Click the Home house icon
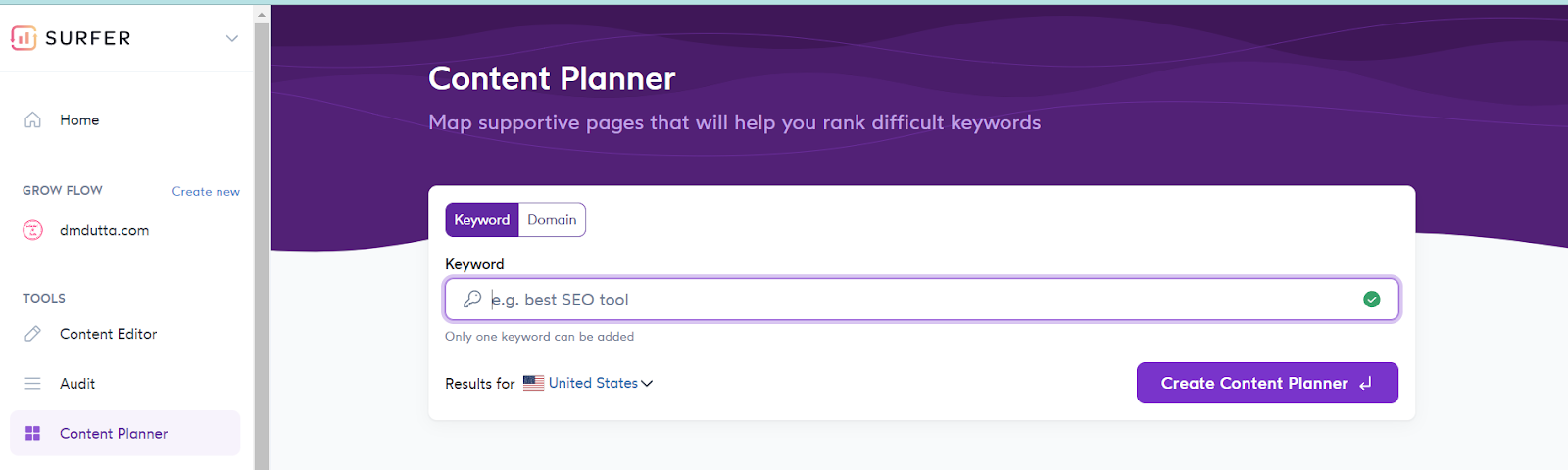The width and height of the screenshot is (1568, 470). 32,120
